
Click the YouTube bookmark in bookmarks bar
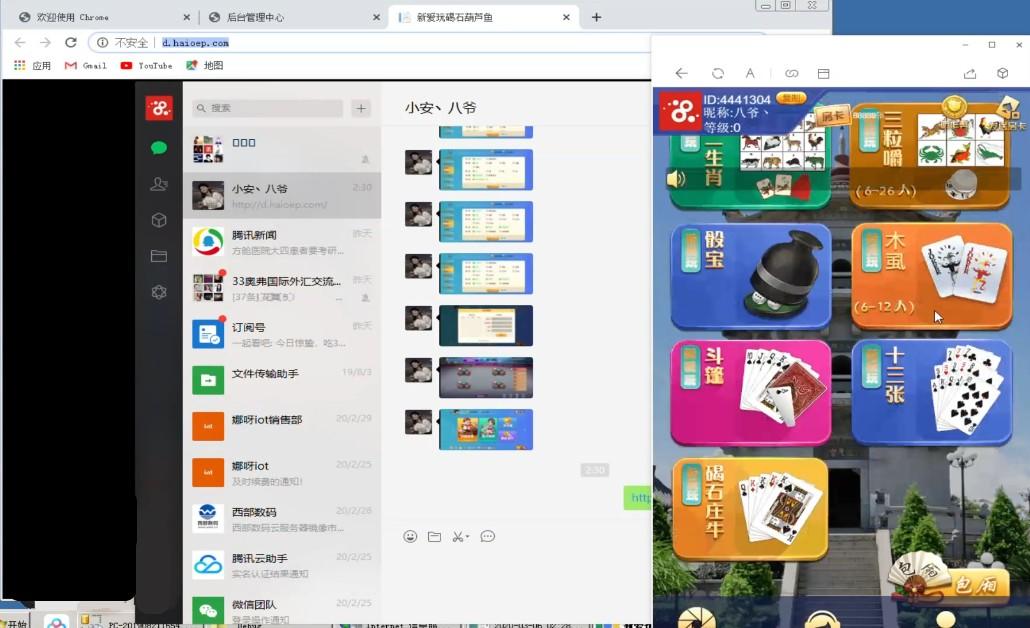click(x=146, y=66)
